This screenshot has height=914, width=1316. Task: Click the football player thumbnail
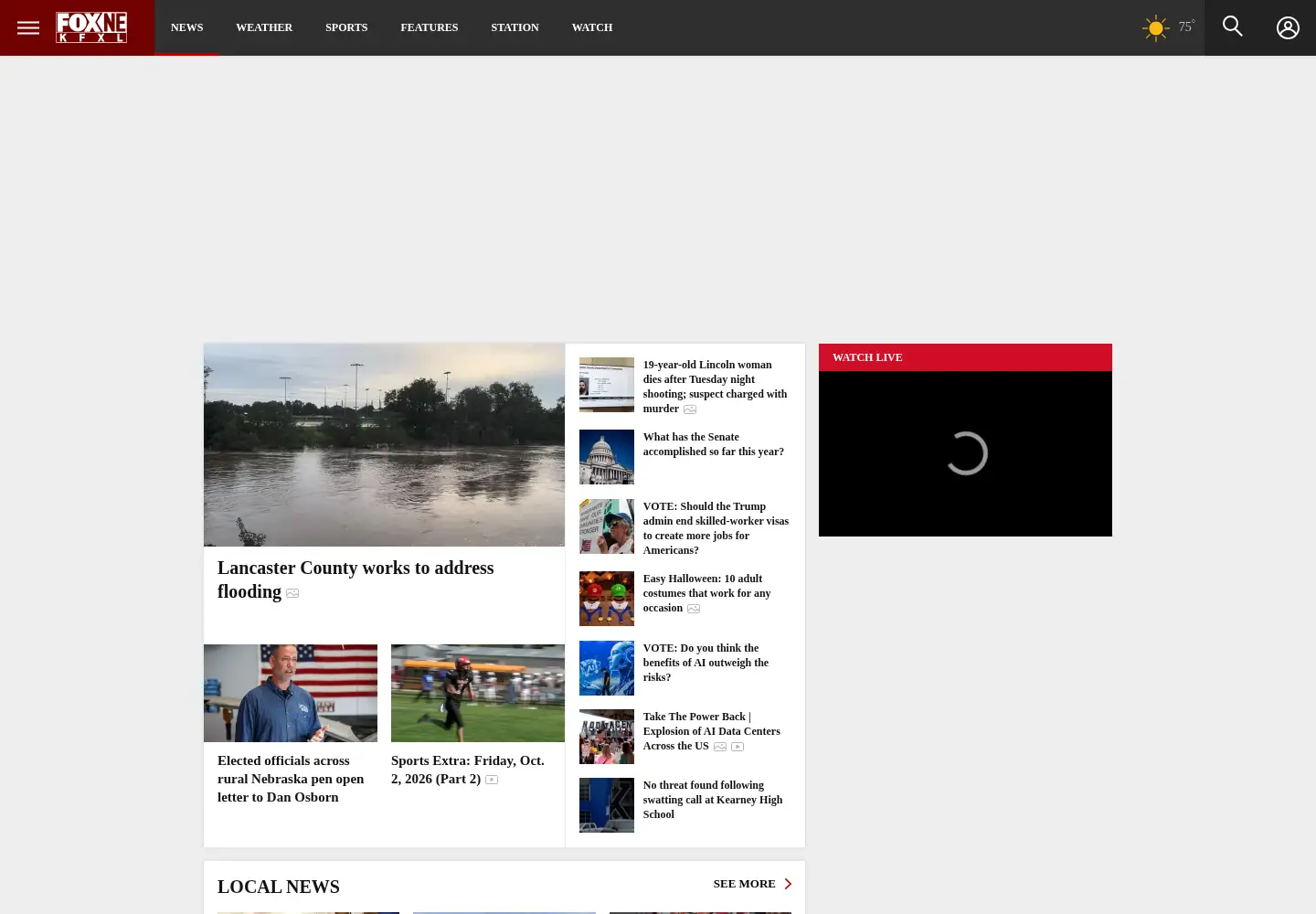(x=478, y=693)
